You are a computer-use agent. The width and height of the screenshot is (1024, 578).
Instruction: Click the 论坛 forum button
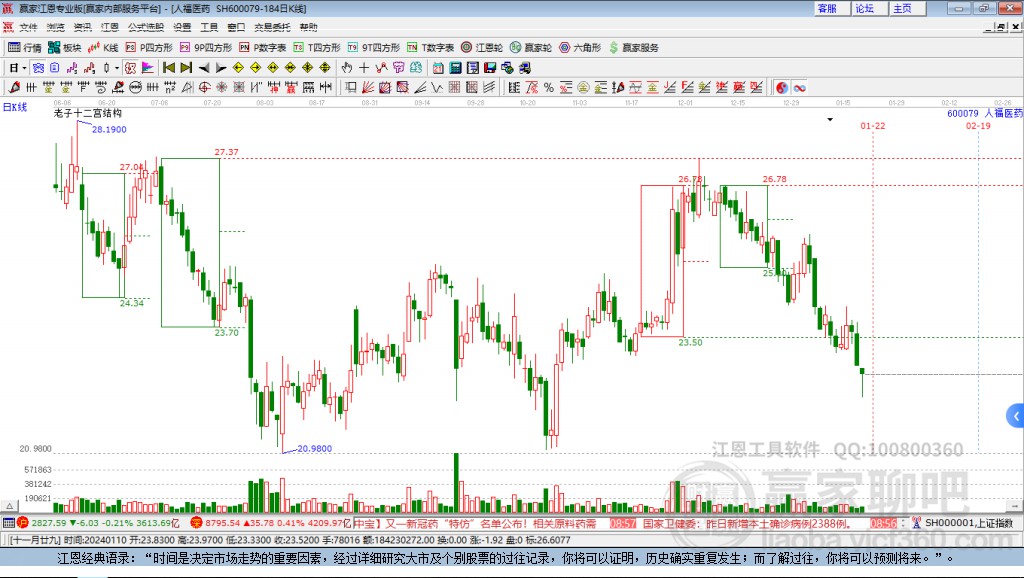pyautogui.click(x=865, y=8)
